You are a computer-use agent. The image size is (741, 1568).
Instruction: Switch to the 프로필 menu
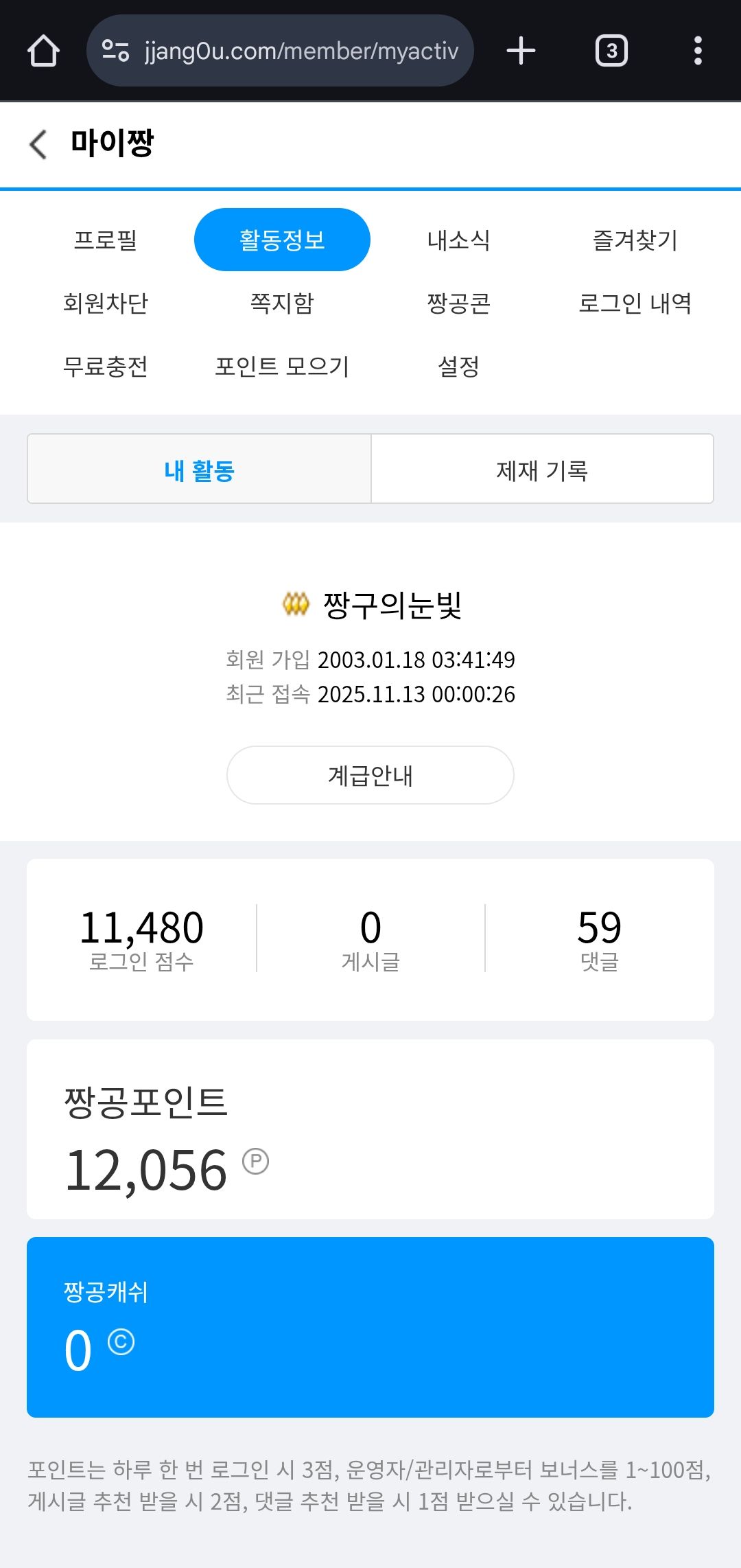tap(106, 240)
